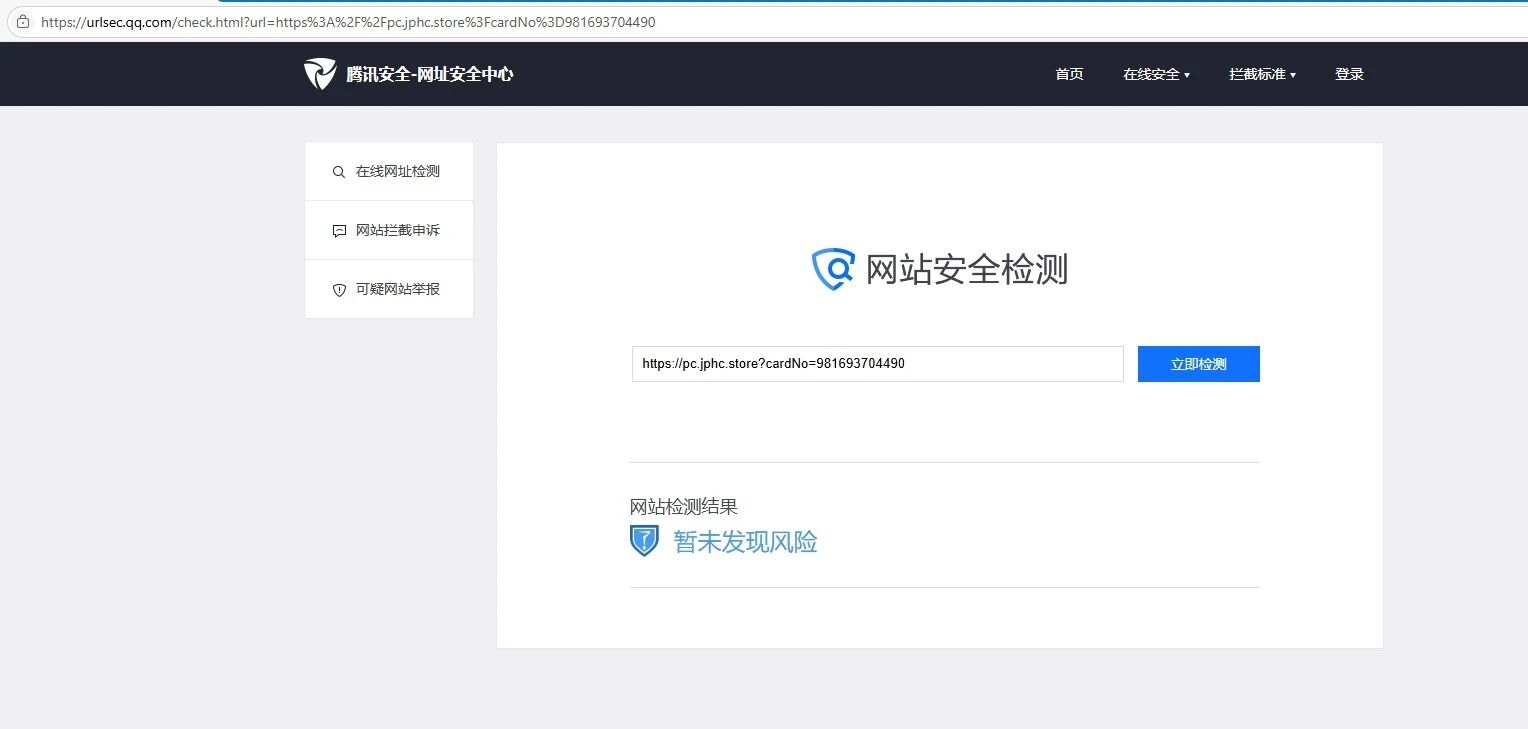Click the speech bubble icon beside 网站拦截申诉
The height and width of the screenshot is (729, 1528).
[x=338, y=231]
